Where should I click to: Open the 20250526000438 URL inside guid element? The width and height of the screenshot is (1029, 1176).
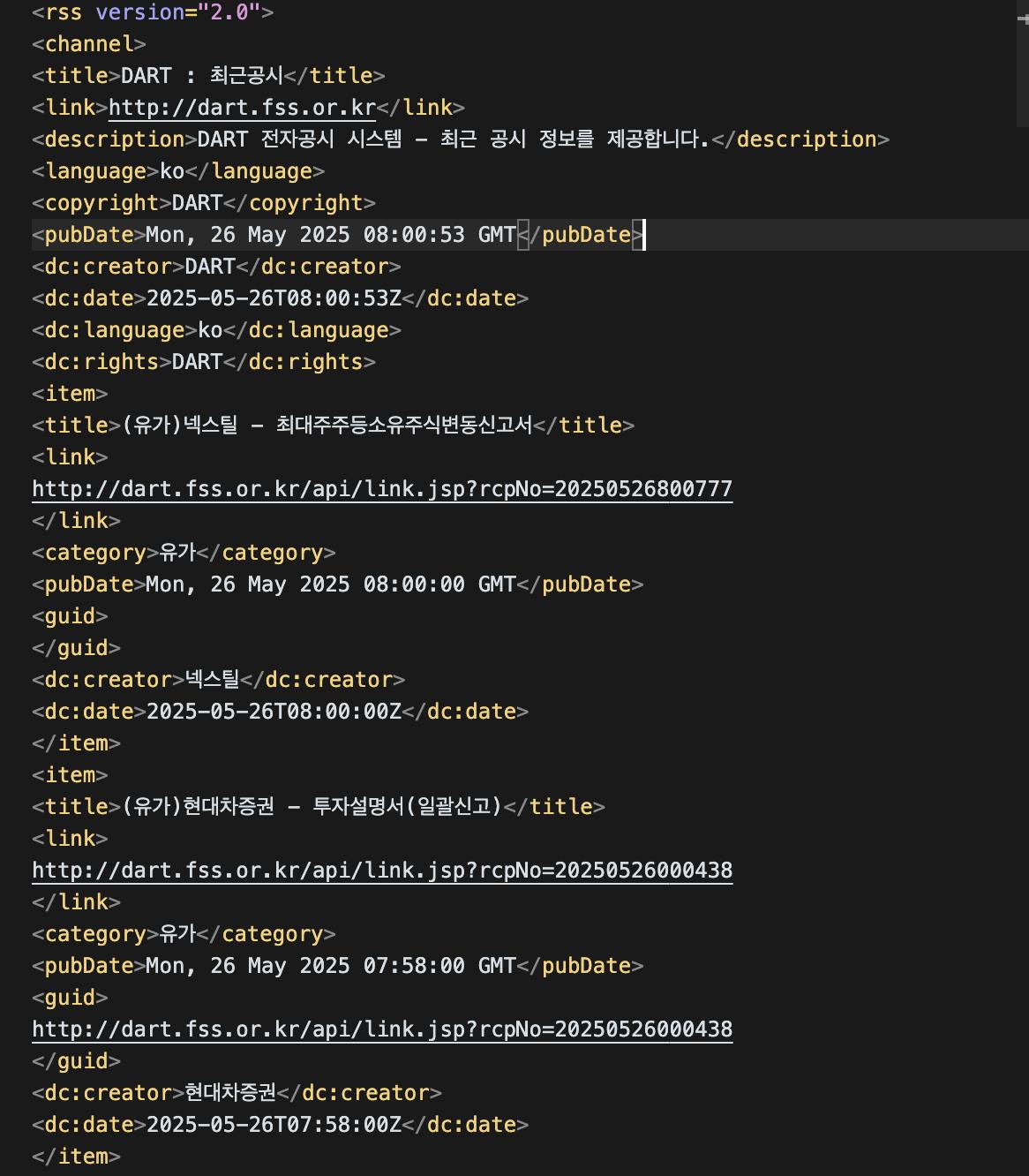point(382,1029)
